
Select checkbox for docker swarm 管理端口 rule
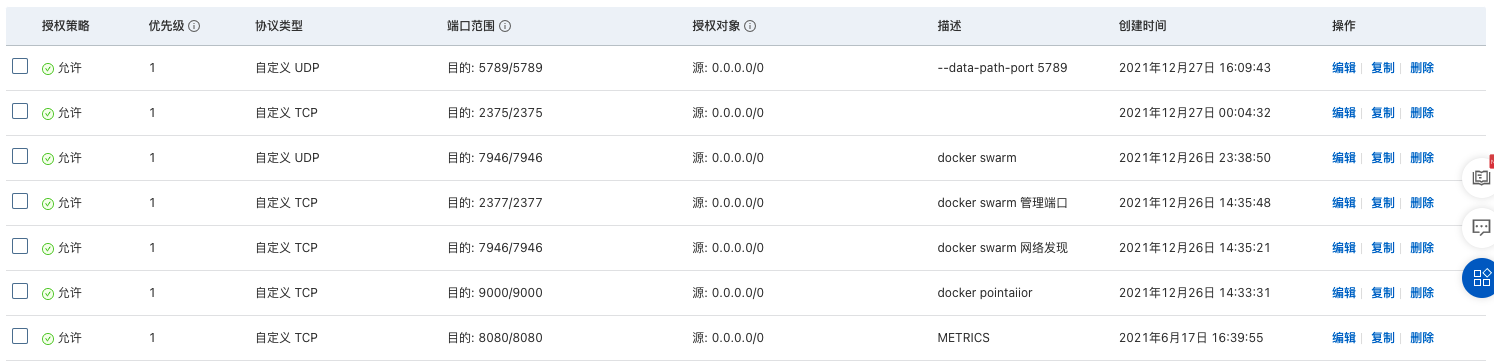tap(20, 202)
